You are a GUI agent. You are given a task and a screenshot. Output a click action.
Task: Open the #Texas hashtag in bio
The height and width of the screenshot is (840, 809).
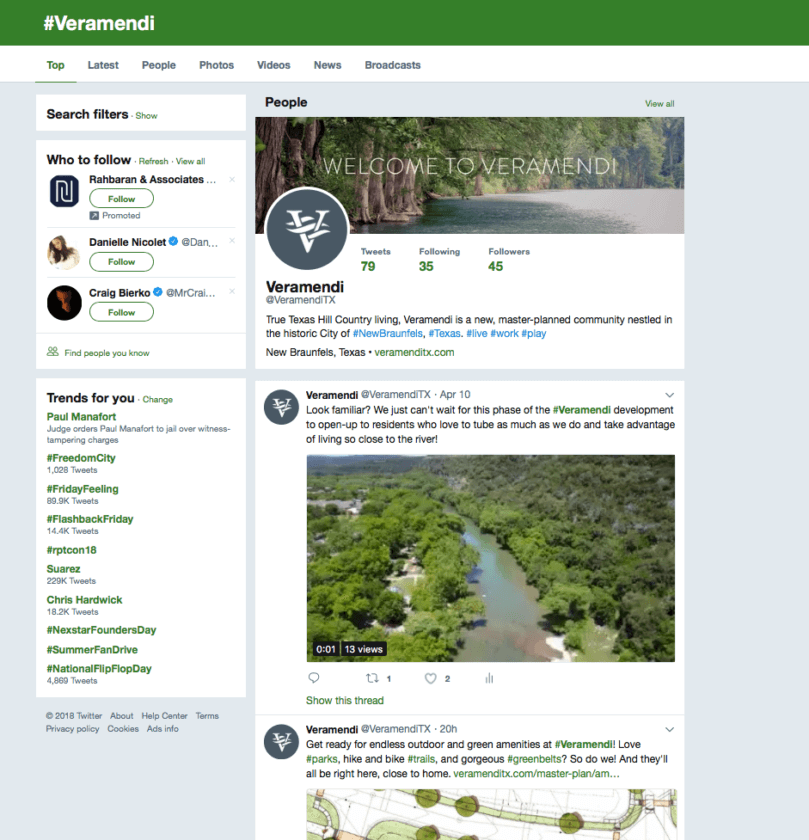[x=445, y=333]
